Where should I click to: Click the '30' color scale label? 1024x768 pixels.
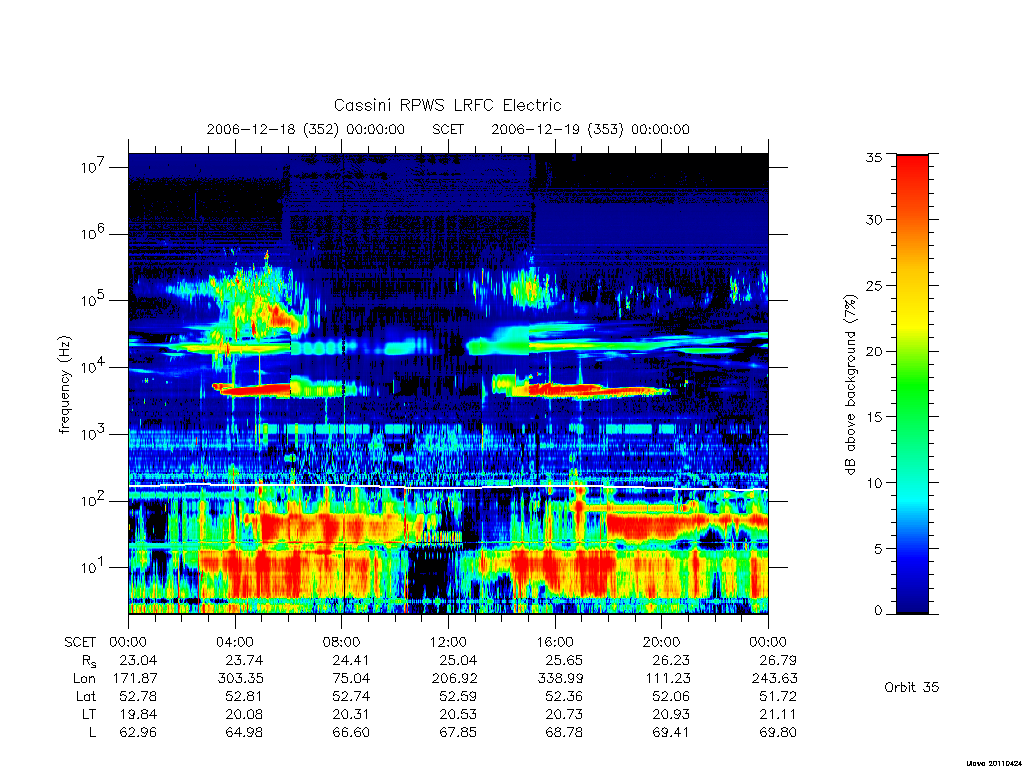(873, 219)
